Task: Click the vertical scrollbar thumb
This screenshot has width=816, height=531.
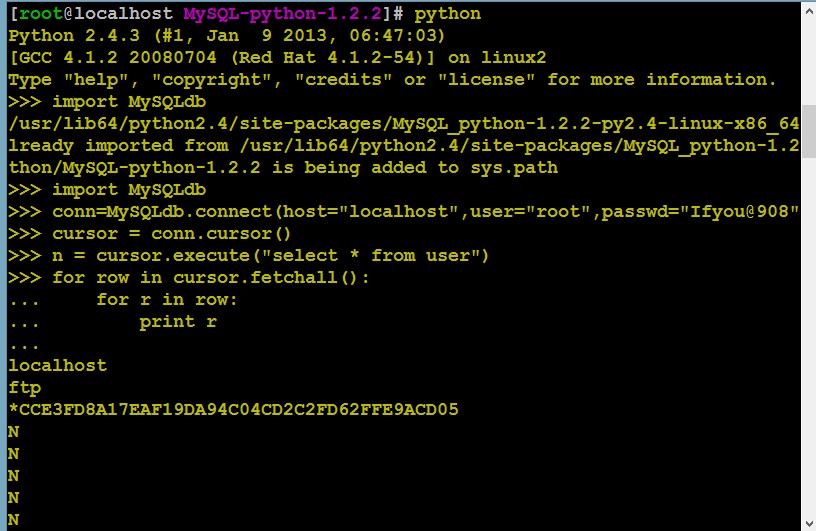Action: point(809,131)
